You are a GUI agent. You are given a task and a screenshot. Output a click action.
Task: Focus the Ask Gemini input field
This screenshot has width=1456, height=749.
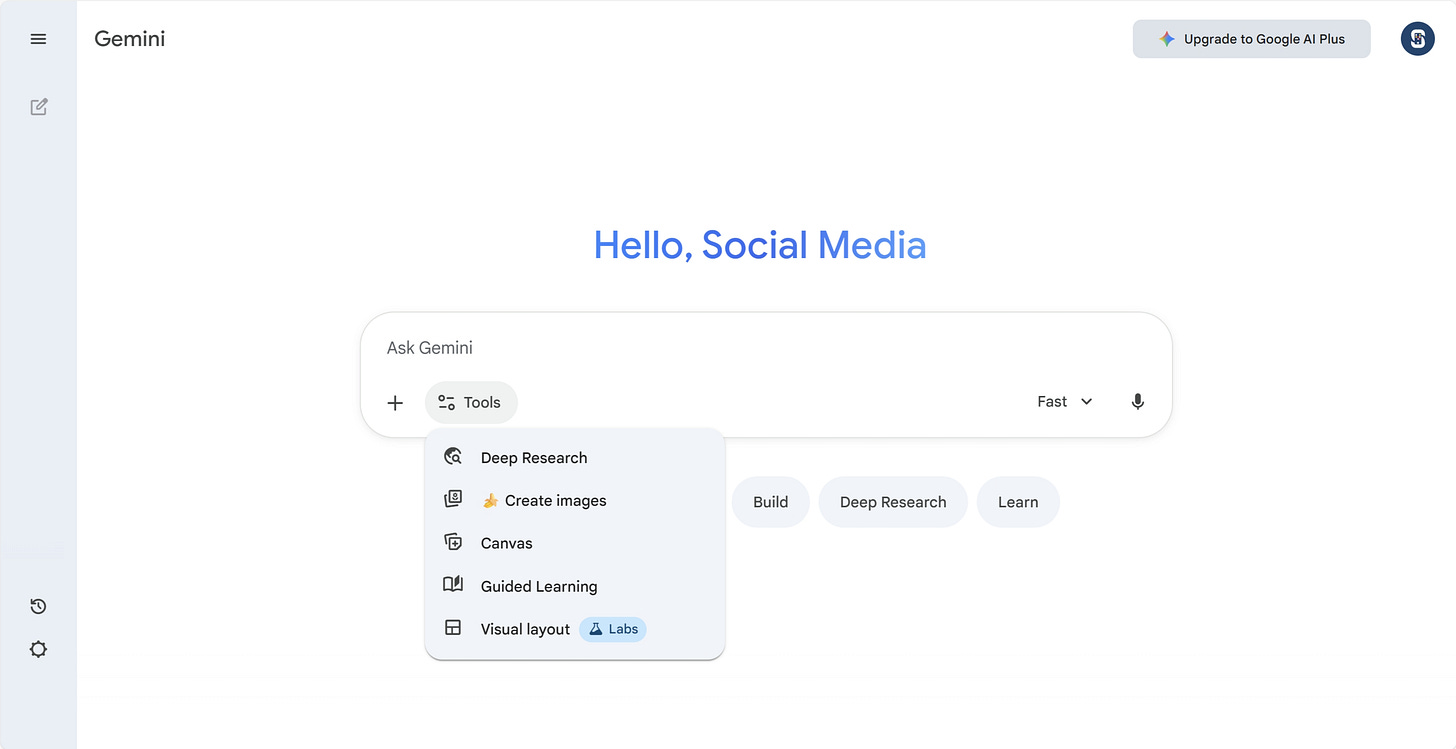click(x=766, y=348)
